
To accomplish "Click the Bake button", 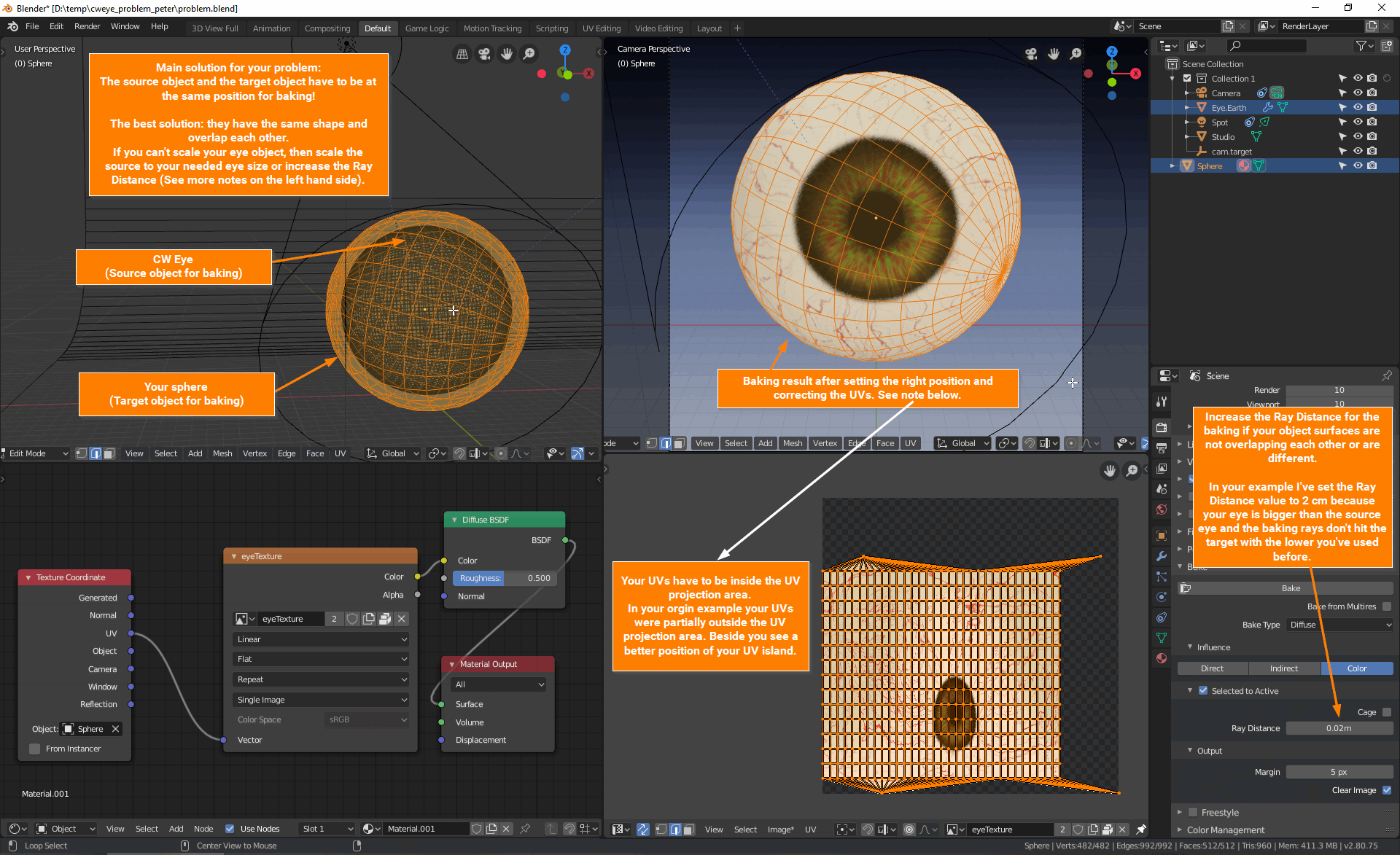I will [1290, 588].
